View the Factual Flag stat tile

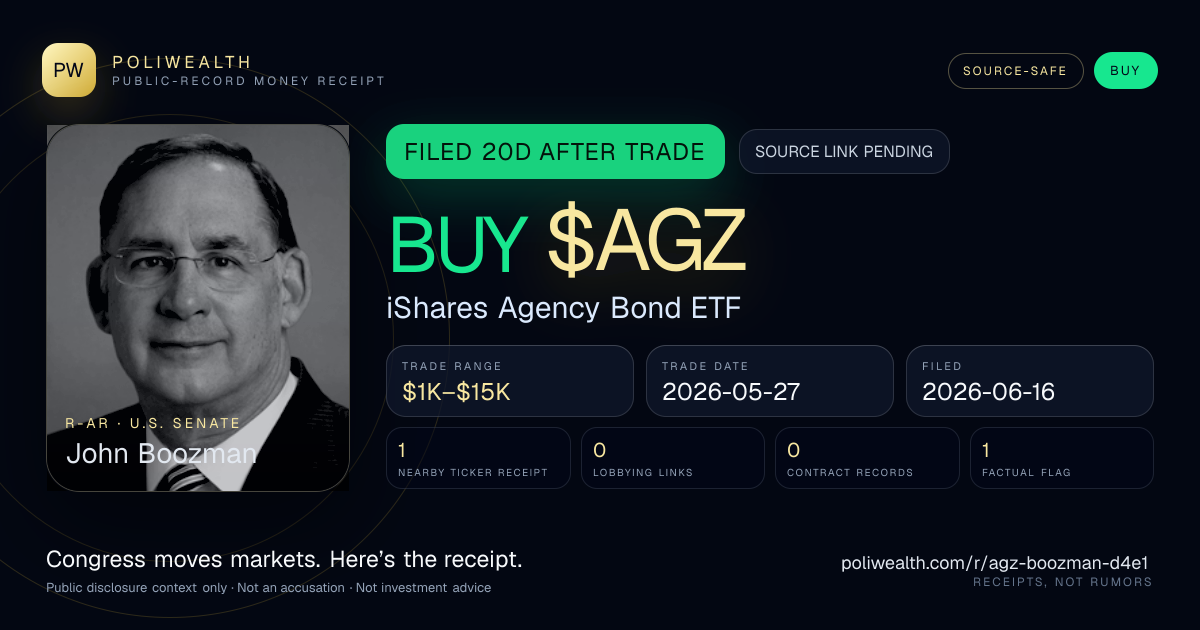[1062, 458]
